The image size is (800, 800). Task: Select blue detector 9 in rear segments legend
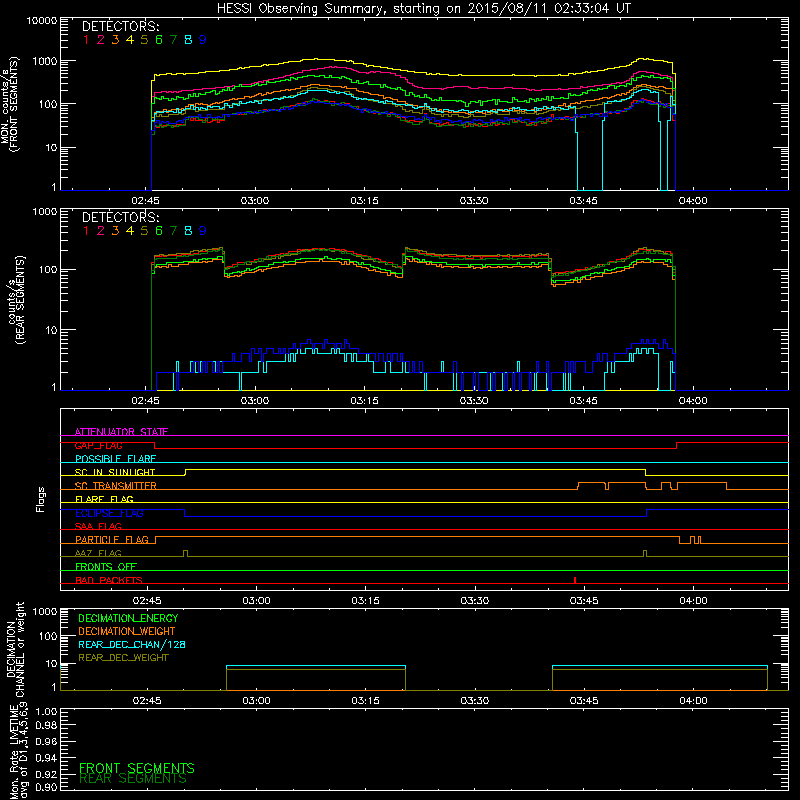203,231
